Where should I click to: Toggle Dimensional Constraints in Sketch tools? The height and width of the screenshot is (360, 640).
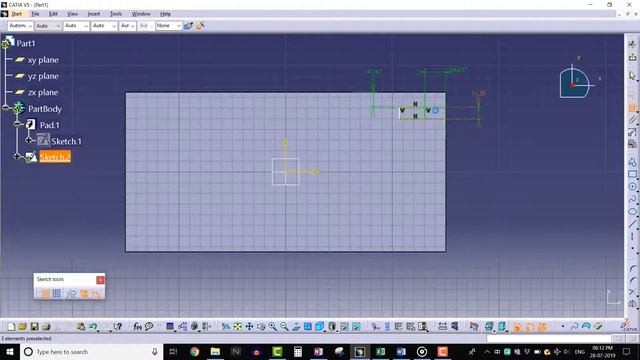[96, 293]
